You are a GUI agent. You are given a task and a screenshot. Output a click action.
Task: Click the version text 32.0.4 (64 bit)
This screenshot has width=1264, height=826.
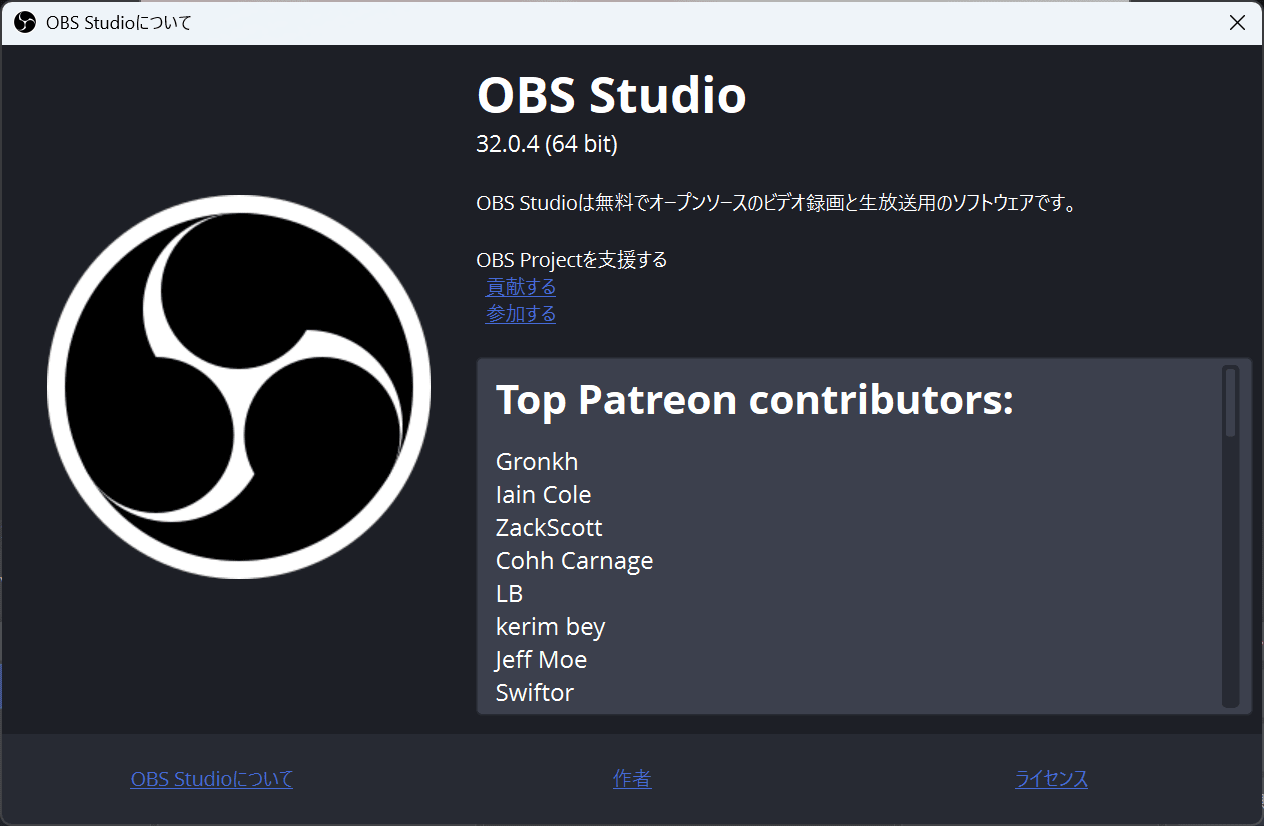547,145
